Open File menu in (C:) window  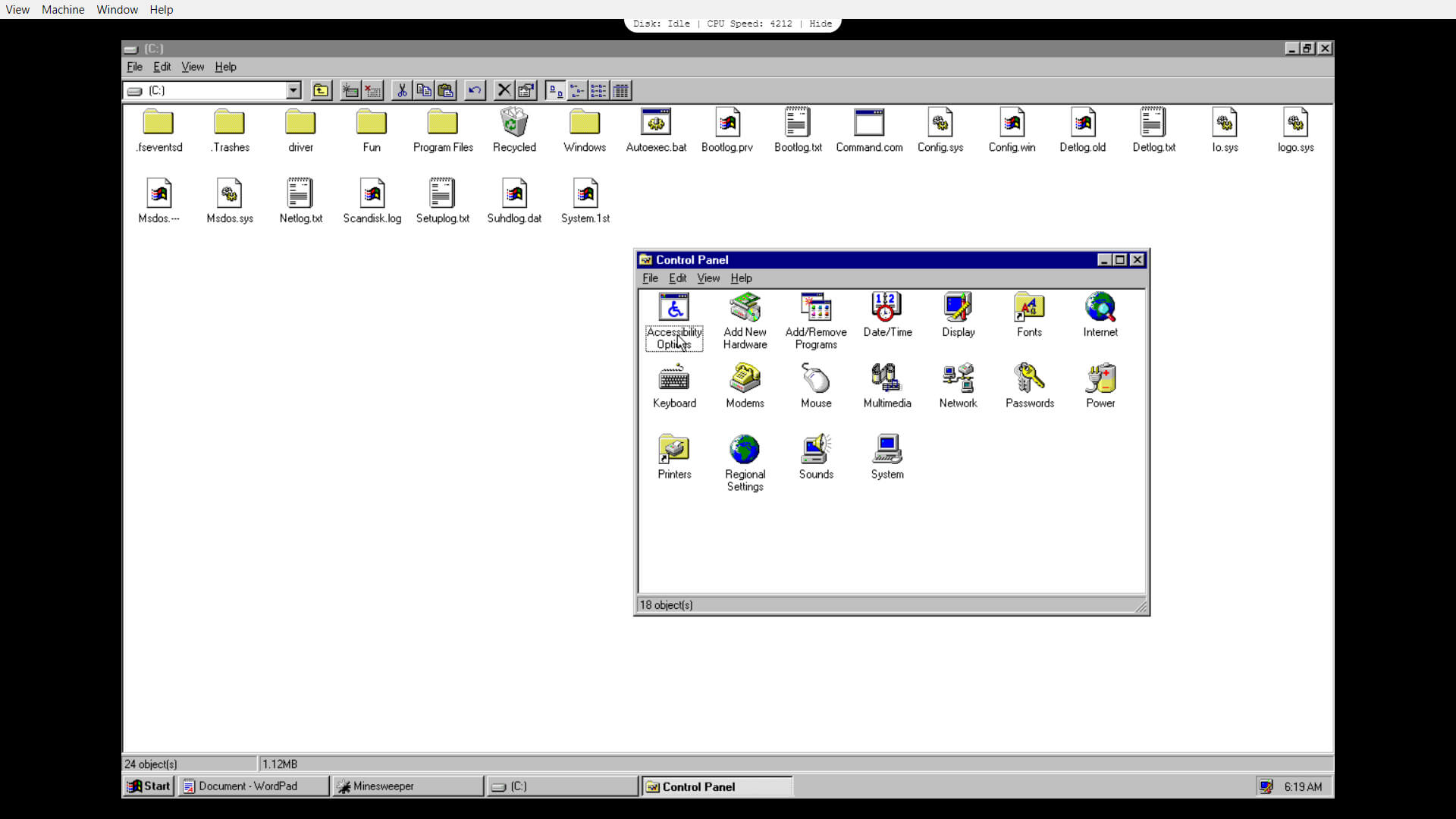(x=134, y=67)
